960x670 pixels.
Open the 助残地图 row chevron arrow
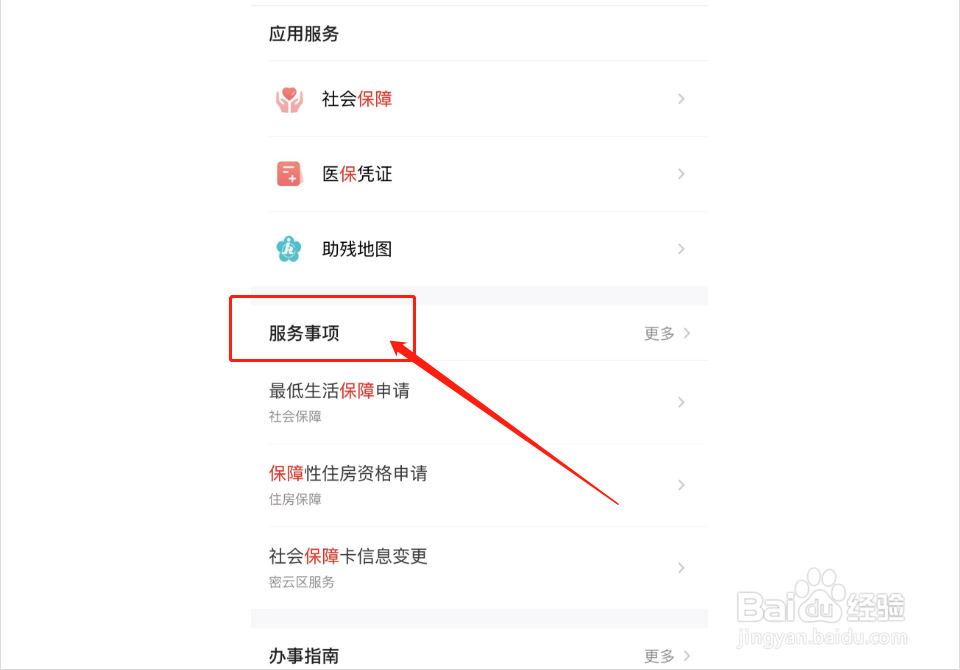tap(681, 249)
